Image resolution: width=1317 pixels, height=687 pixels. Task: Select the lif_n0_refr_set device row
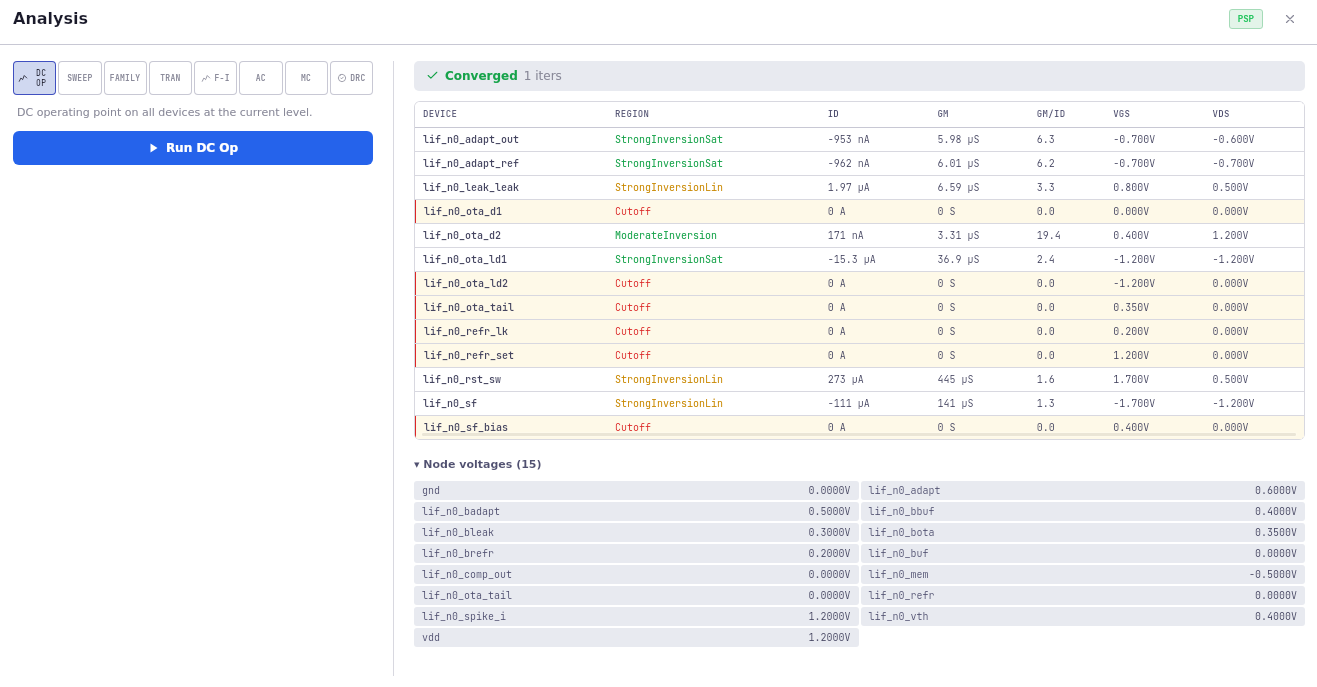(859, 356)
